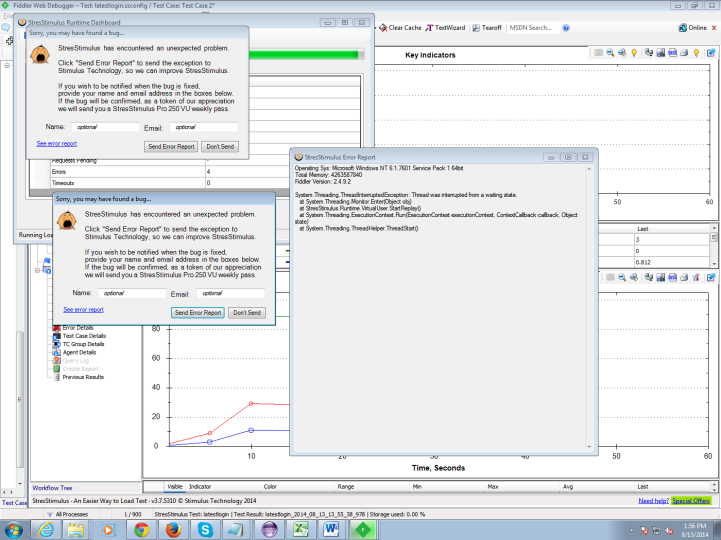The width and height of the screenshot is (721, 540).
Task: Save Key Indicators graph as image
Action: tap(660, 53)
